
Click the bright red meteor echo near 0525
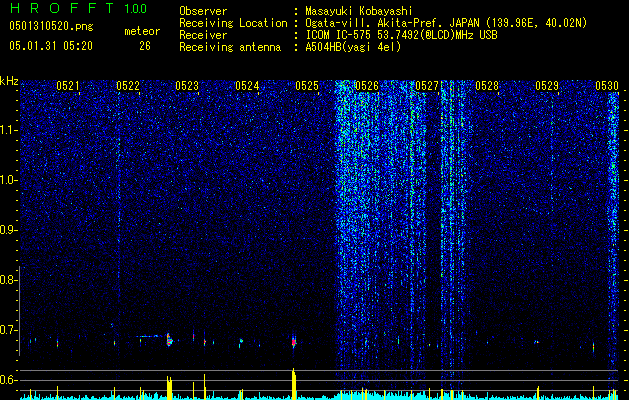point(294,342)
